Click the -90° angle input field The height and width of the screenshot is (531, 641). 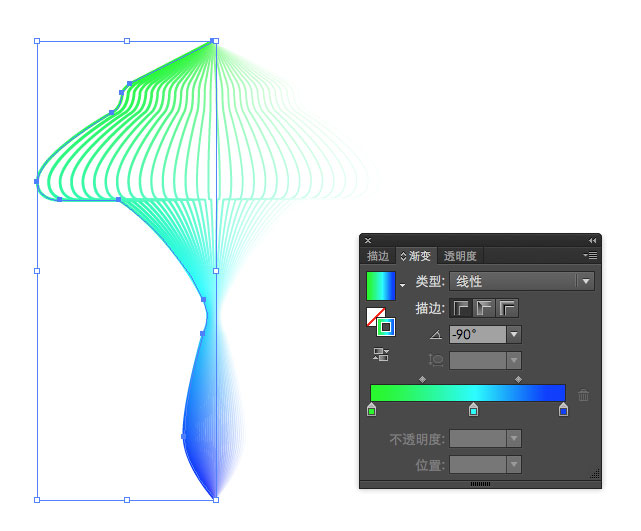click(x=477, y=334)
